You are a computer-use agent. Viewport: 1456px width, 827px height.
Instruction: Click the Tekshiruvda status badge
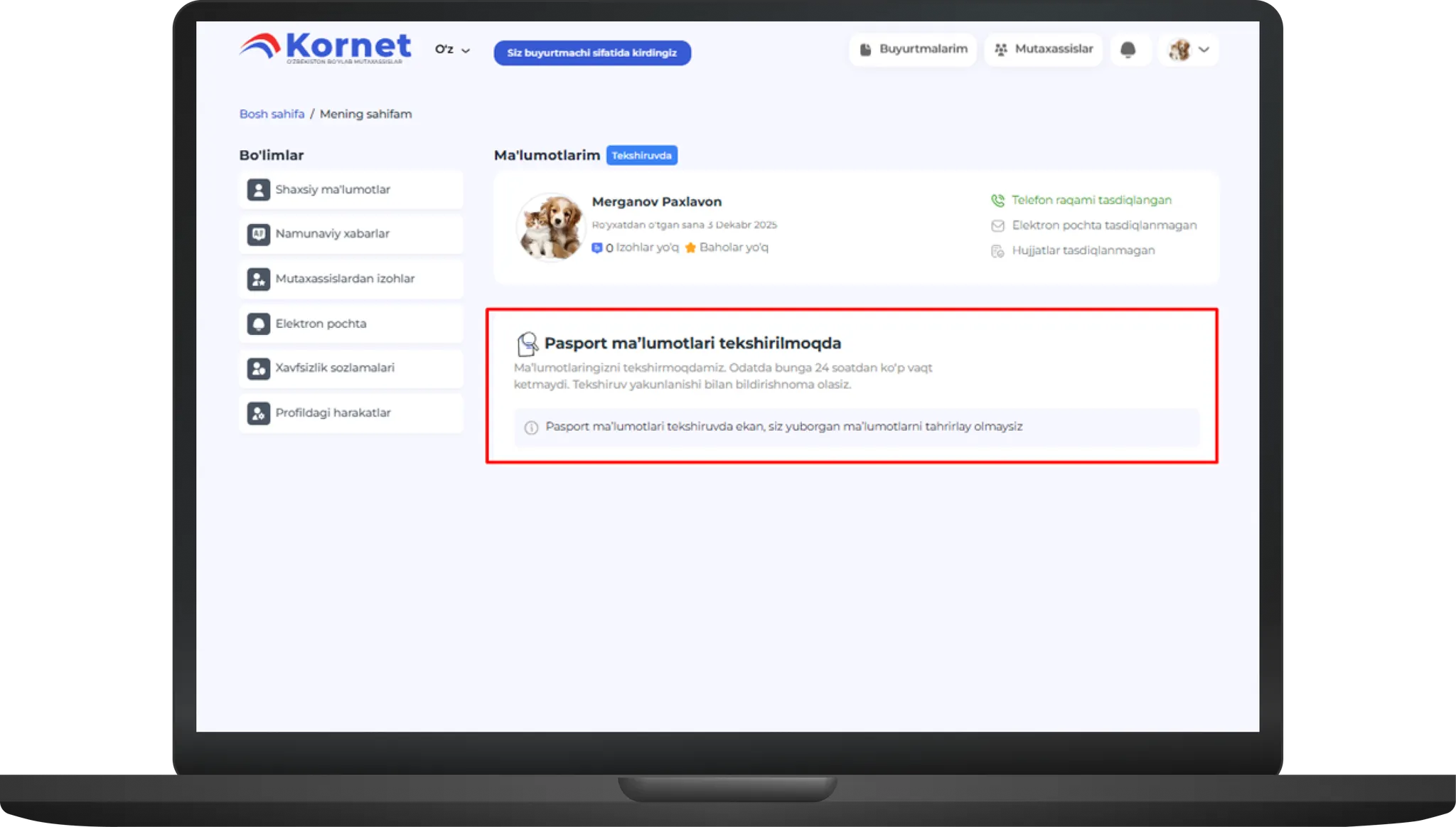tap(641, 155)
